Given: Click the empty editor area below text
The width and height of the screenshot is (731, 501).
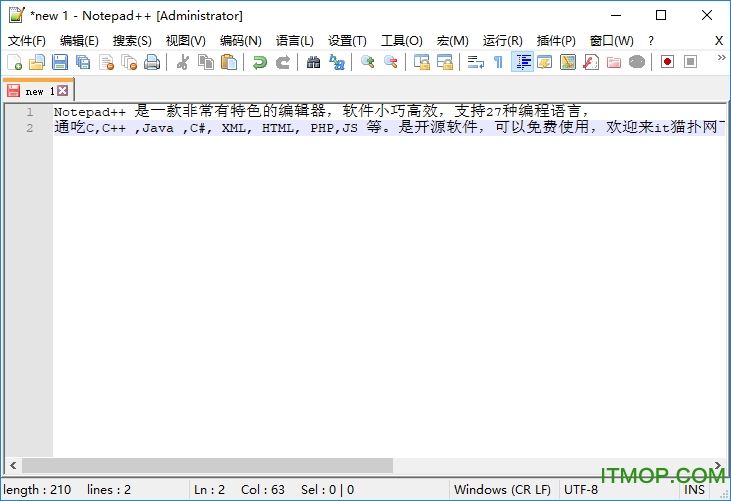Looking at the screenshot, I should click(389, 296).
